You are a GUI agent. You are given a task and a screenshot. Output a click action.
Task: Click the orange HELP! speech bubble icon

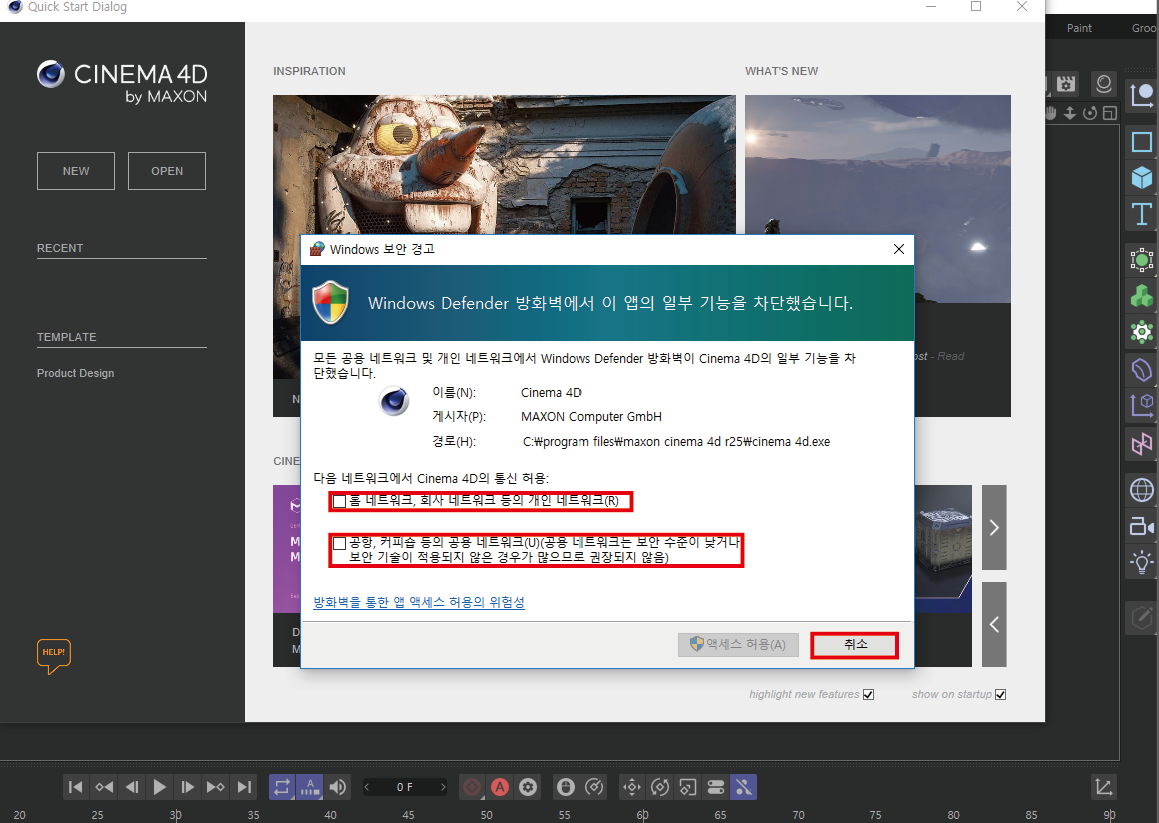pos(54,656)
